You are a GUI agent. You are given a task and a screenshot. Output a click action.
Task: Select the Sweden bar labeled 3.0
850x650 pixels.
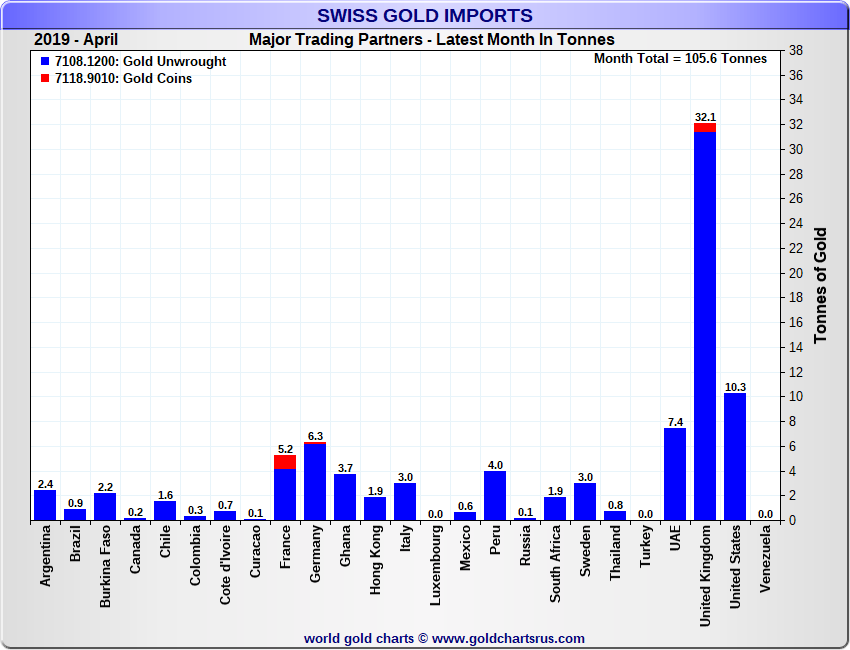point(585,501)
